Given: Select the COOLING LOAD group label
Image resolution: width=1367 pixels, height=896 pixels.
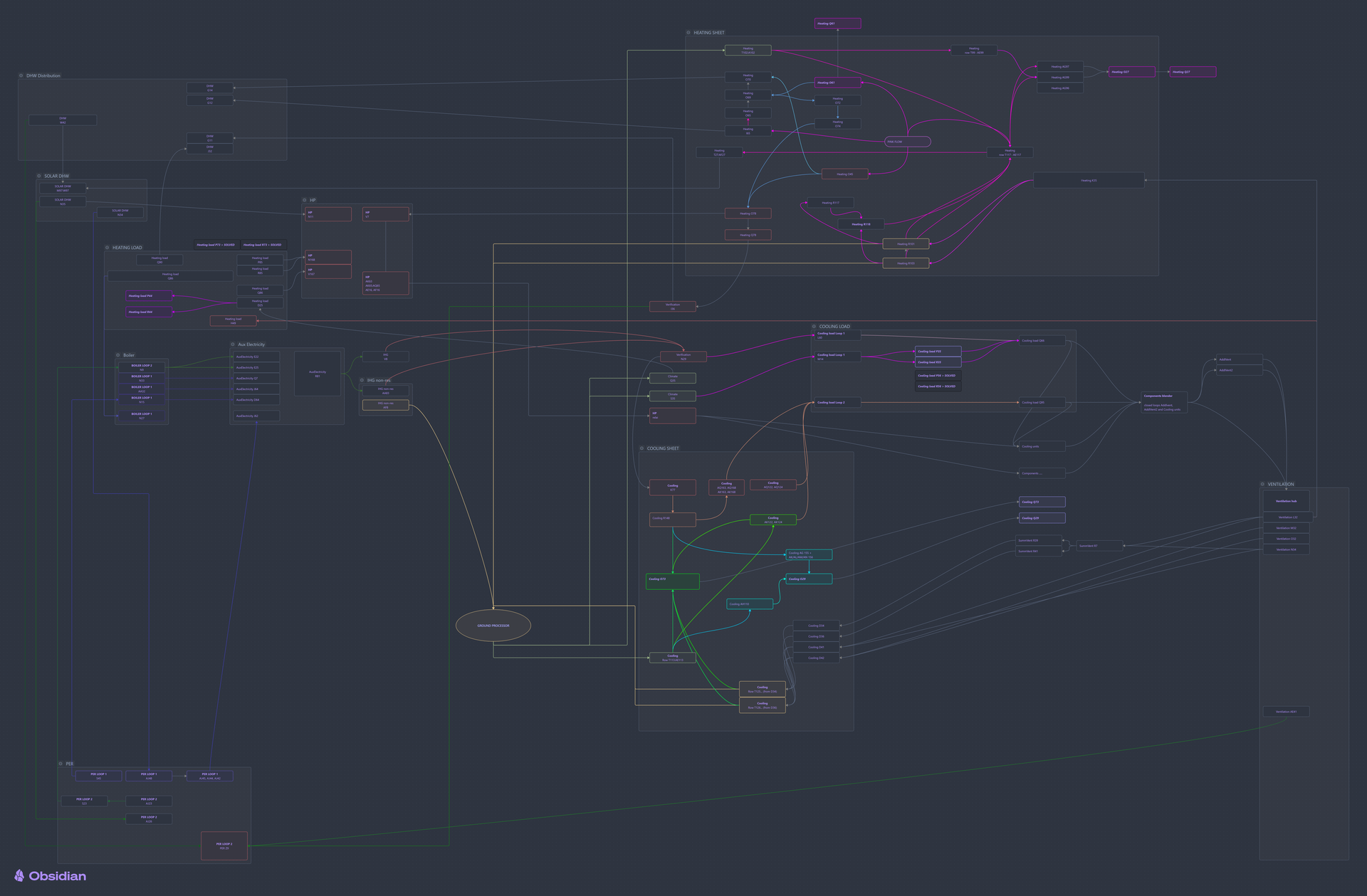Looking at the screenshot, I should [x=834, y=327].
